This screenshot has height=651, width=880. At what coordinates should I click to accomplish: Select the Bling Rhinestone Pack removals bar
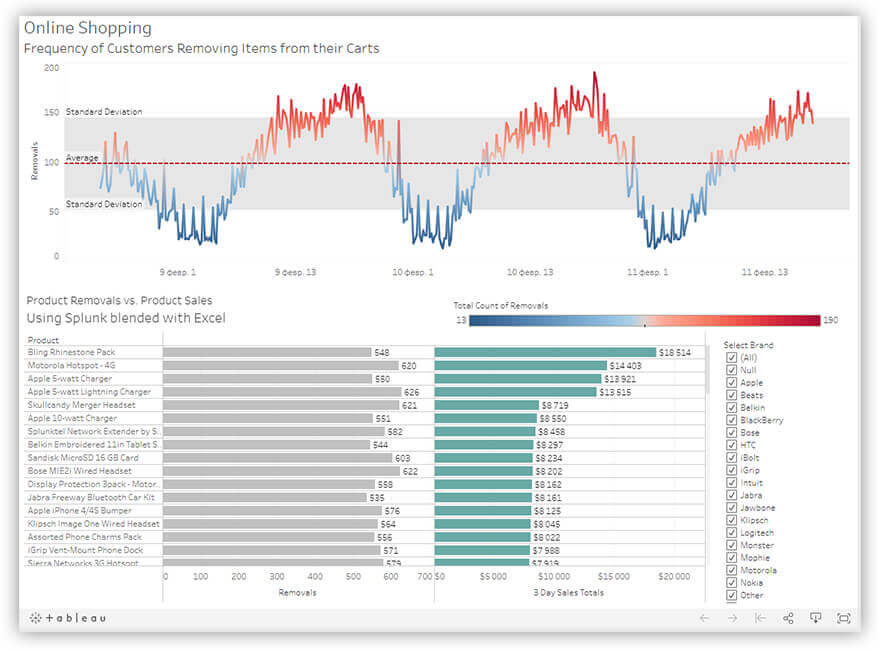click(267, 352)
